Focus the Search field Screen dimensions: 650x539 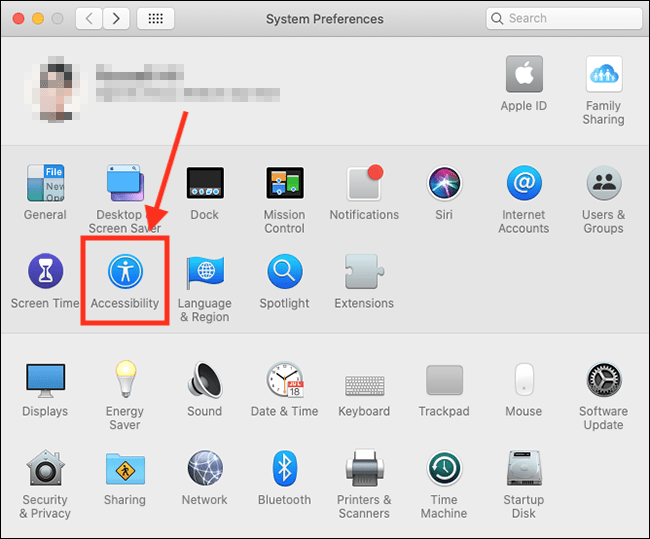(564, 18)
